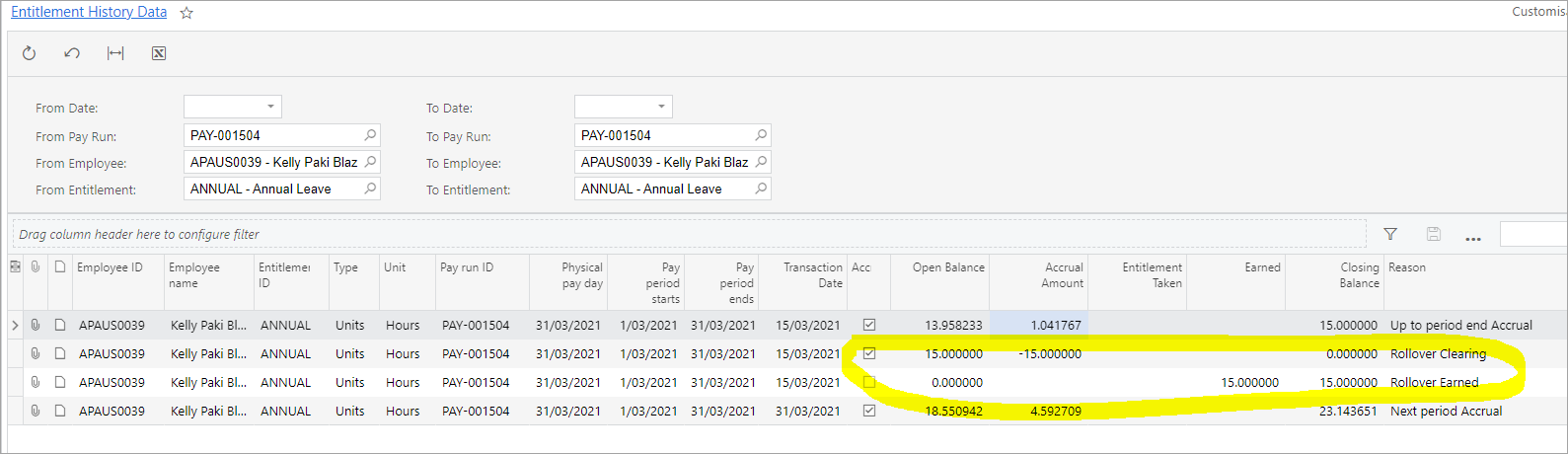Select the open balance 18.550942 cell
The width and height of the screenshot is (1568, 454).
939,411
